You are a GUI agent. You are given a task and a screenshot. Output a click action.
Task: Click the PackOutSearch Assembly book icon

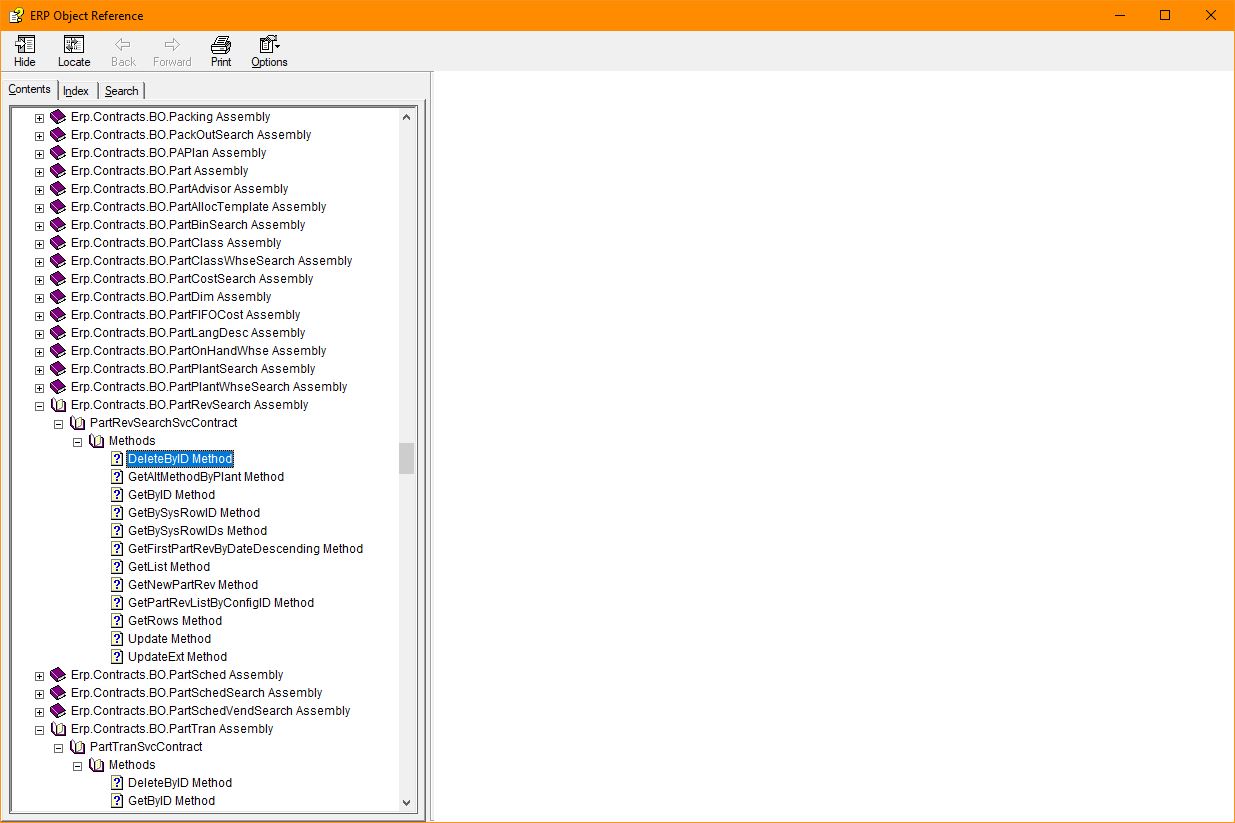pyautogui.click(x=58, y=135)
